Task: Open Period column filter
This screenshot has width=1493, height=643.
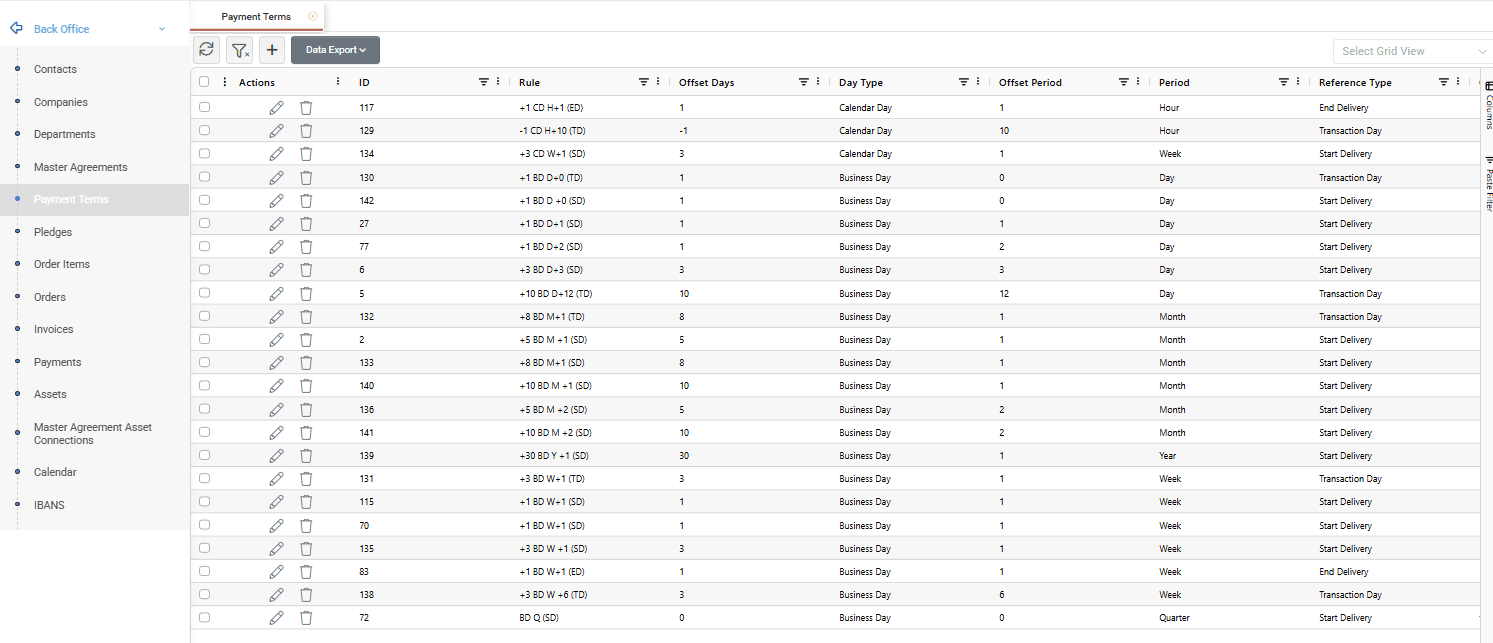Action: (1284, 82)
